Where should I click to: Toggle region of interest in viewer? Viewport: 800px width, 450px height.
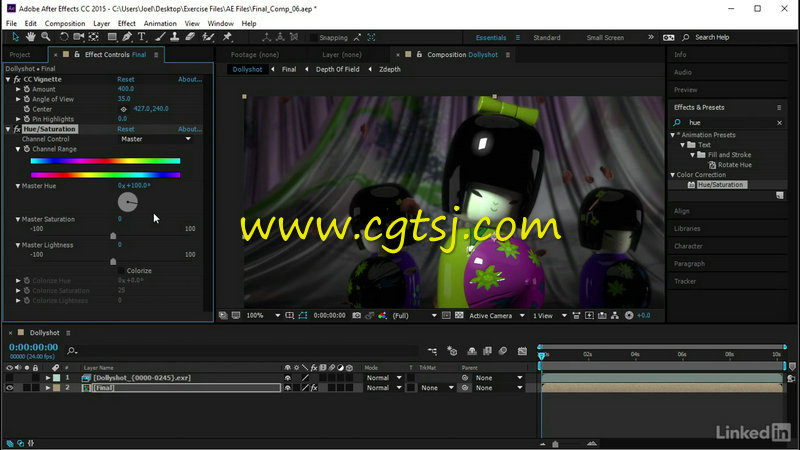pos(446,316)
